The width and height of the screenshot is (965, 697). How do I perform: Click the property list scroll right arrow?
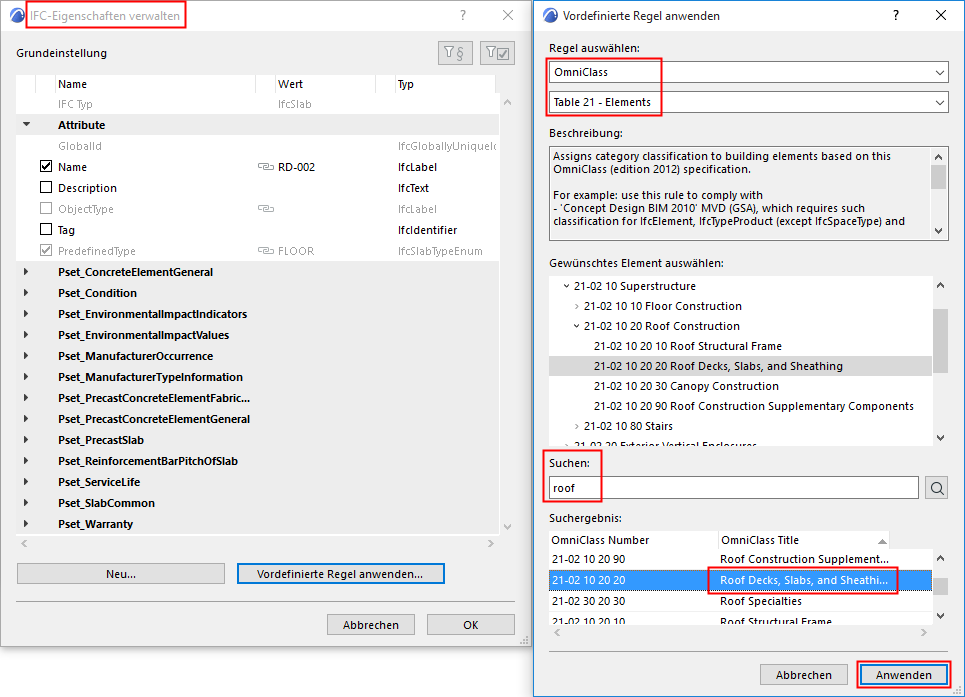[x=491, y=543]
